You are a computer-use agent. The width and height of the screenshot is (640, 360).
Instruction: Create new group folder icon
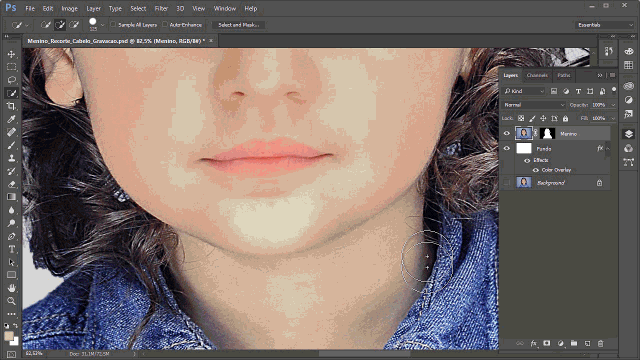574,344
